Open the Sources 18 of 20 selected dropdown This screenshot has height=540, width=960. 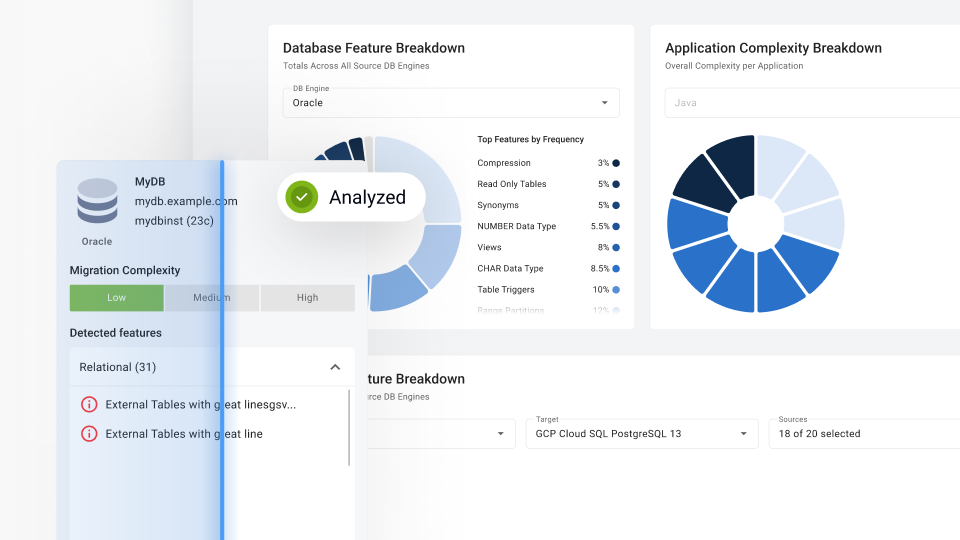coord(864,433)
